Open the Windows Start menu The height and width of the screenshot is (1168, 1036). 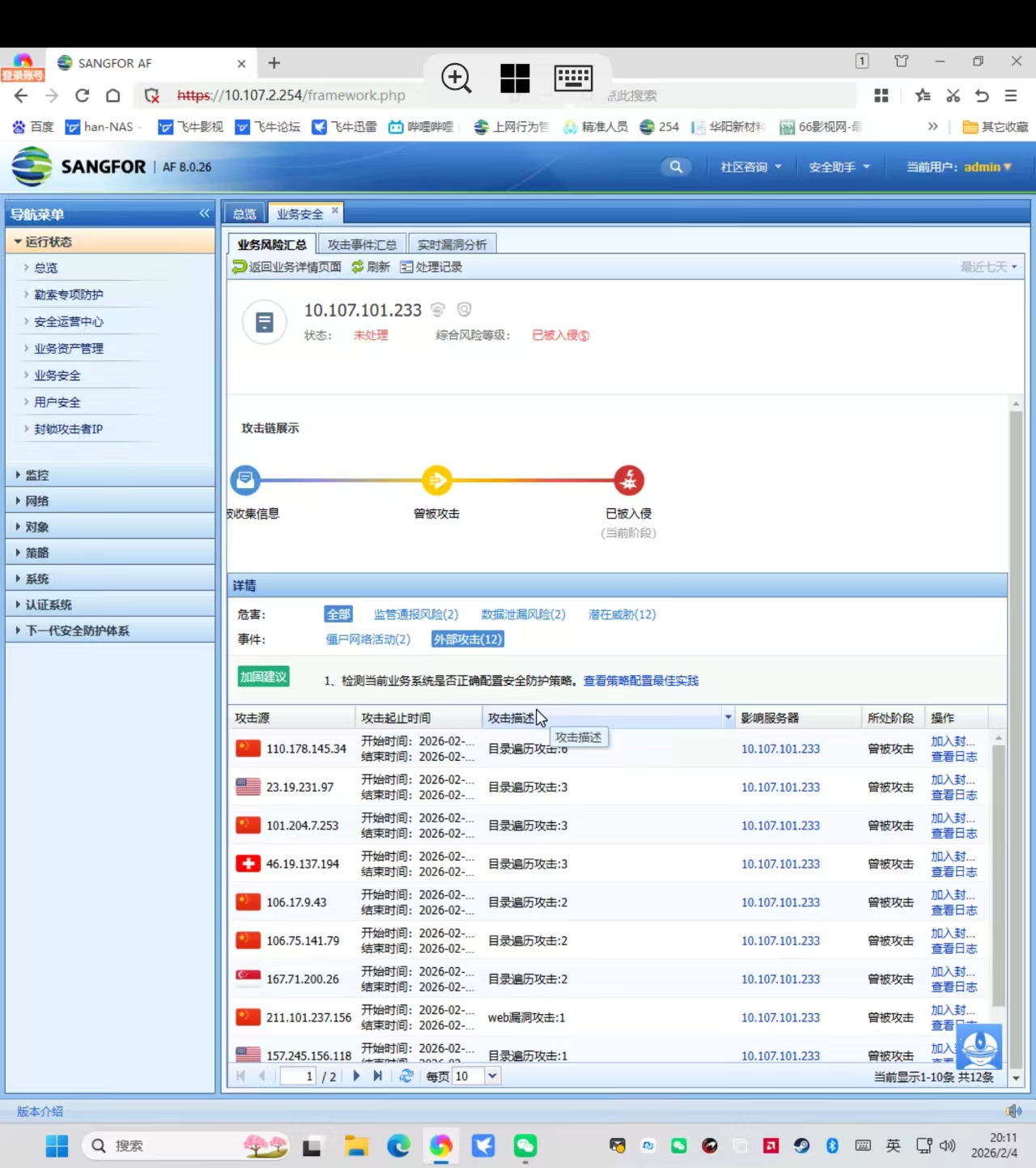coord(57,1146)
